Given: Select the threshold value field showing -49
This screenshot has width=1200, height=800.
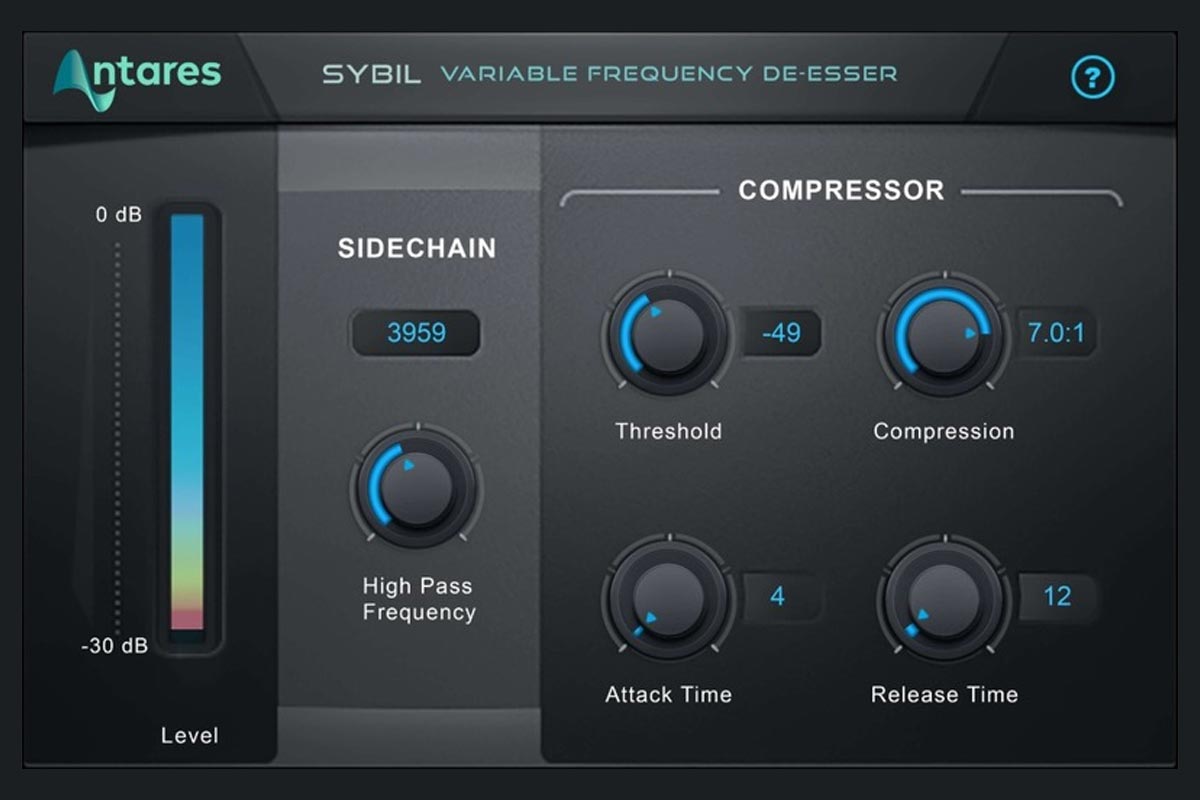Looking at the screenshot, I should (x=781, y=333).
